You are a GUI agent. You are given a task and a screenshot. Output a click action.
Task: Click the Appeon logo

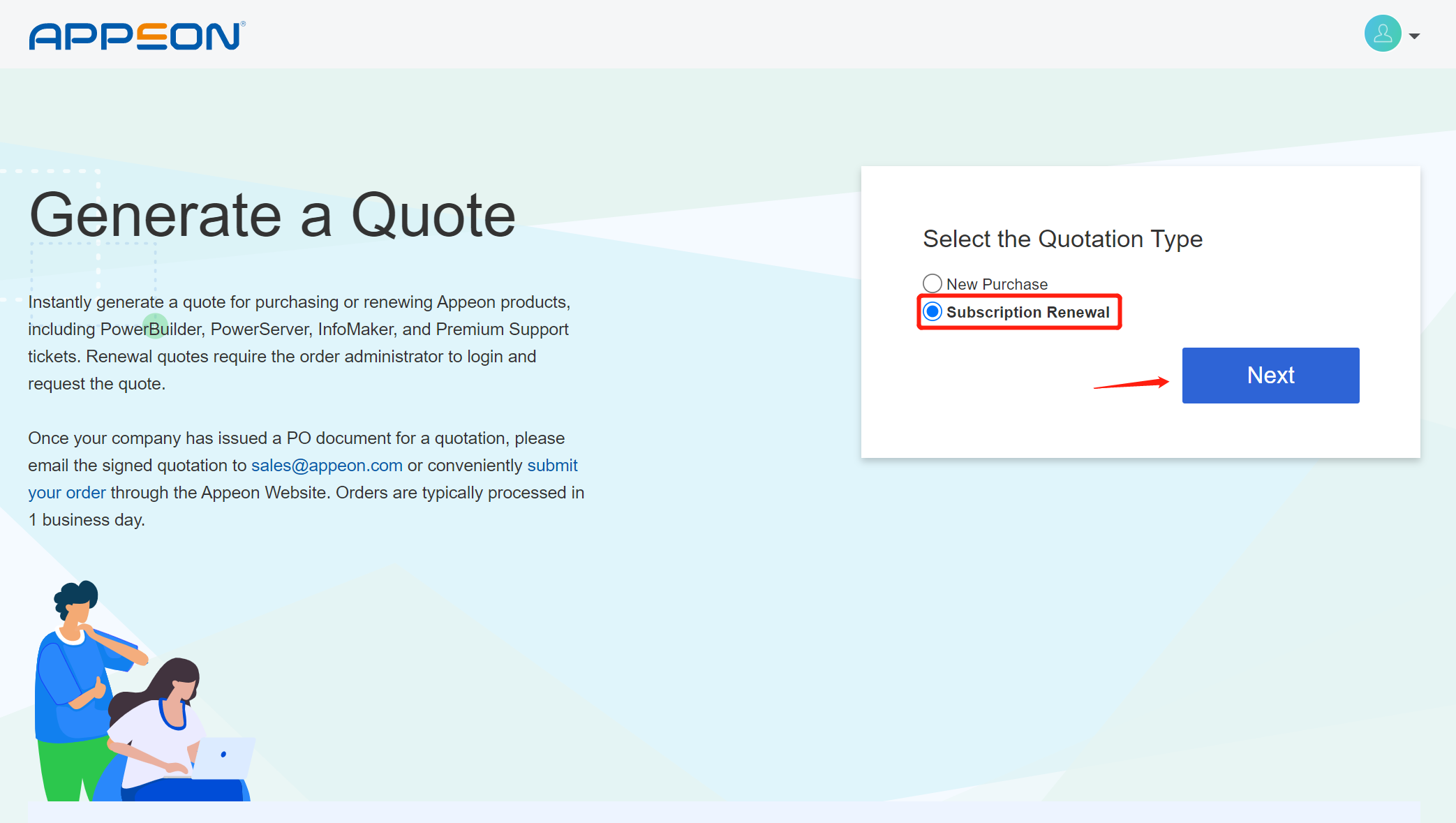click(137, 36)
